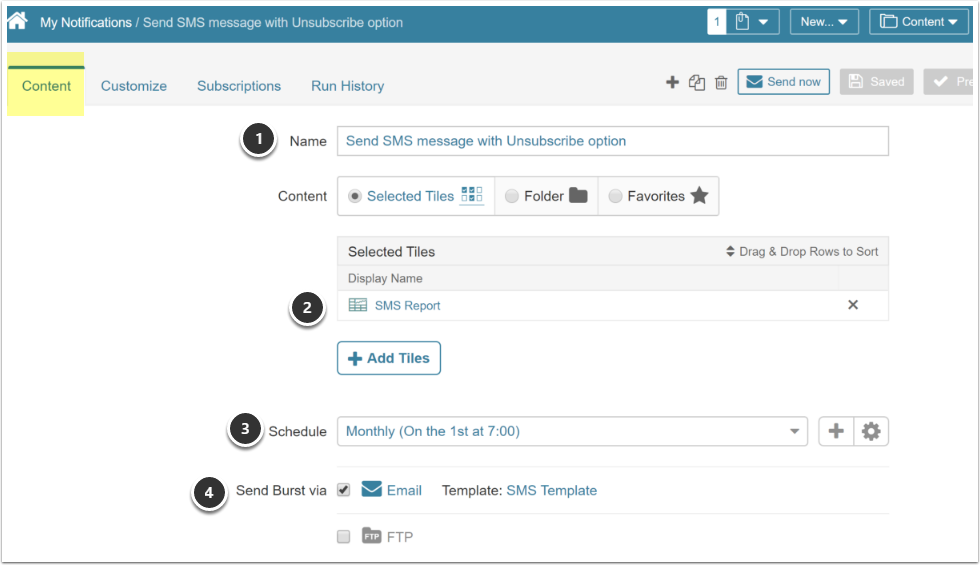This screenshot has width=980, height=565.
Task: Select the Folder radio option
Action: (512, 196)
